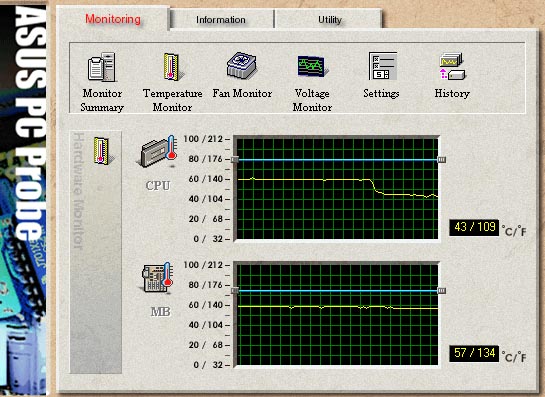Screen dimensions: 545x397
Task: Open the Voltage Monitor graph icon
Action: pos(312,66)
